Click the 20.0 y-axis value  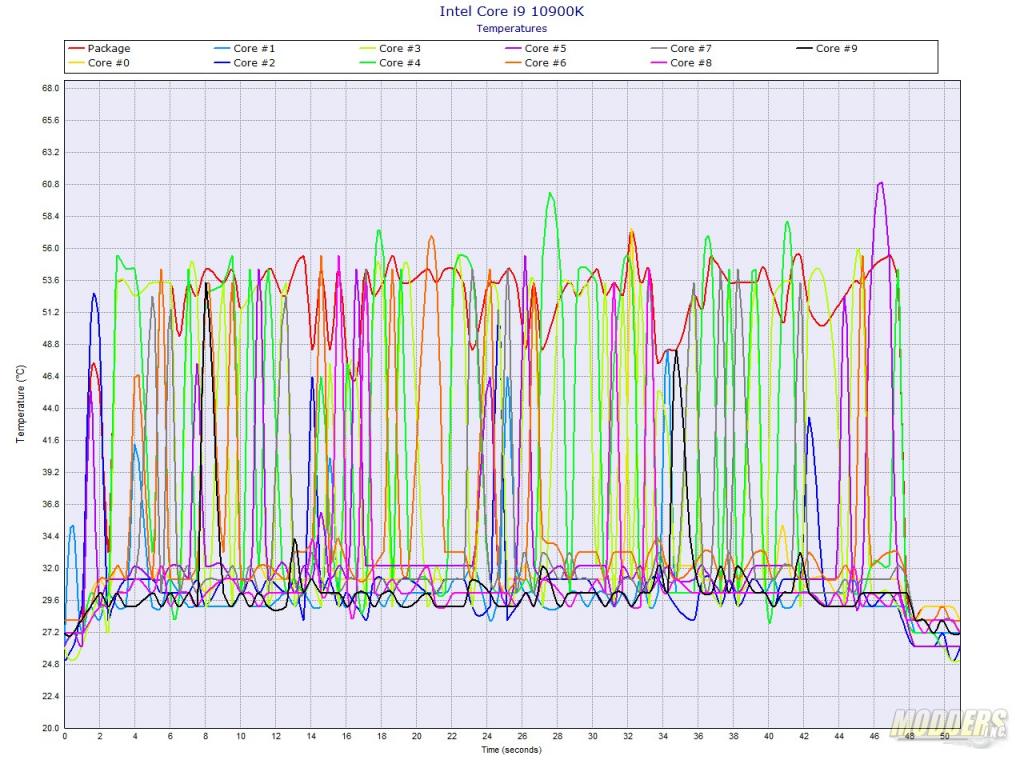click(51, 728)
